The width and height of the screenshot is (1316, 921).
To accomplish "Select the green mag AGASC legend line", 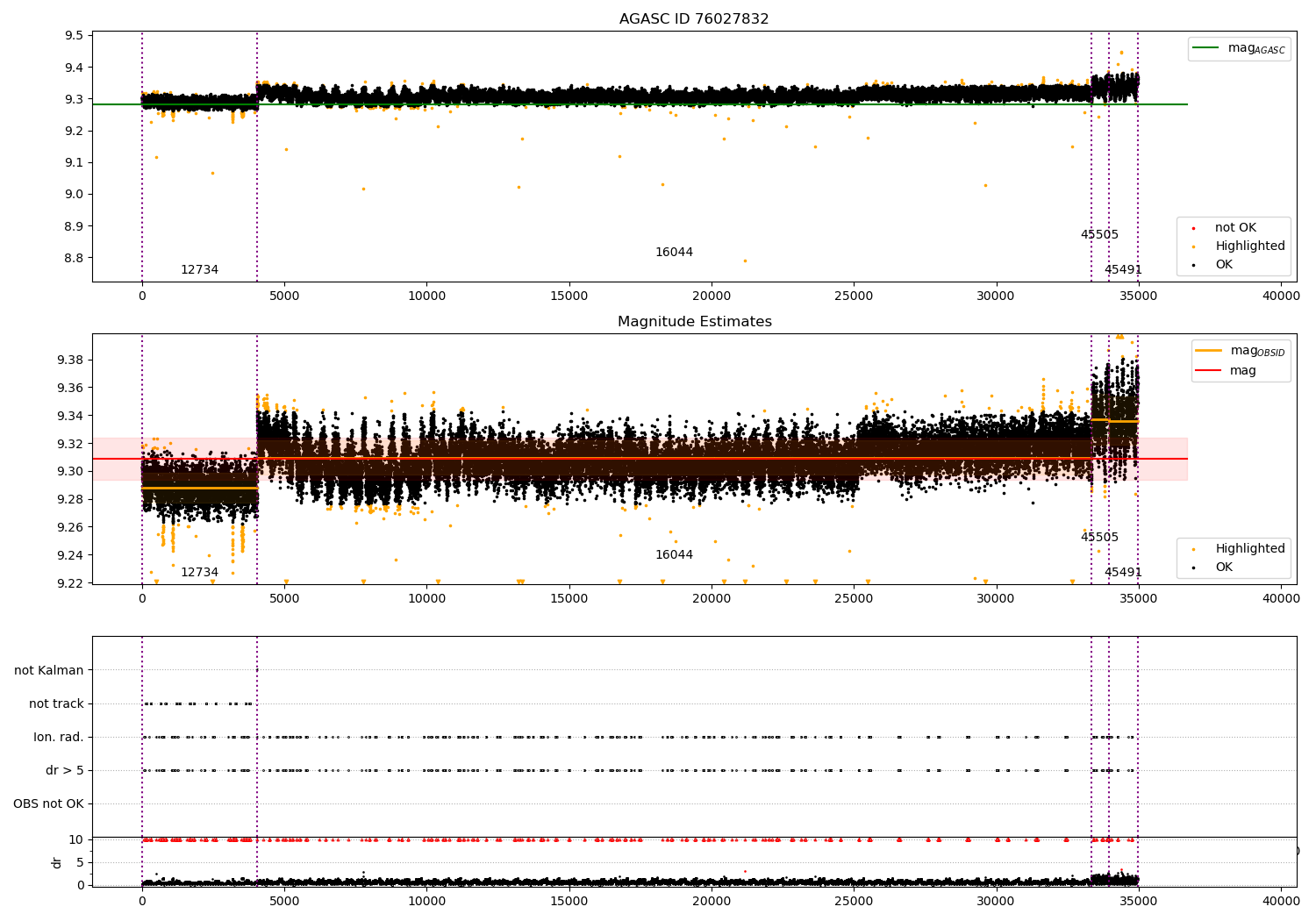I will [x=1206, y=48].
